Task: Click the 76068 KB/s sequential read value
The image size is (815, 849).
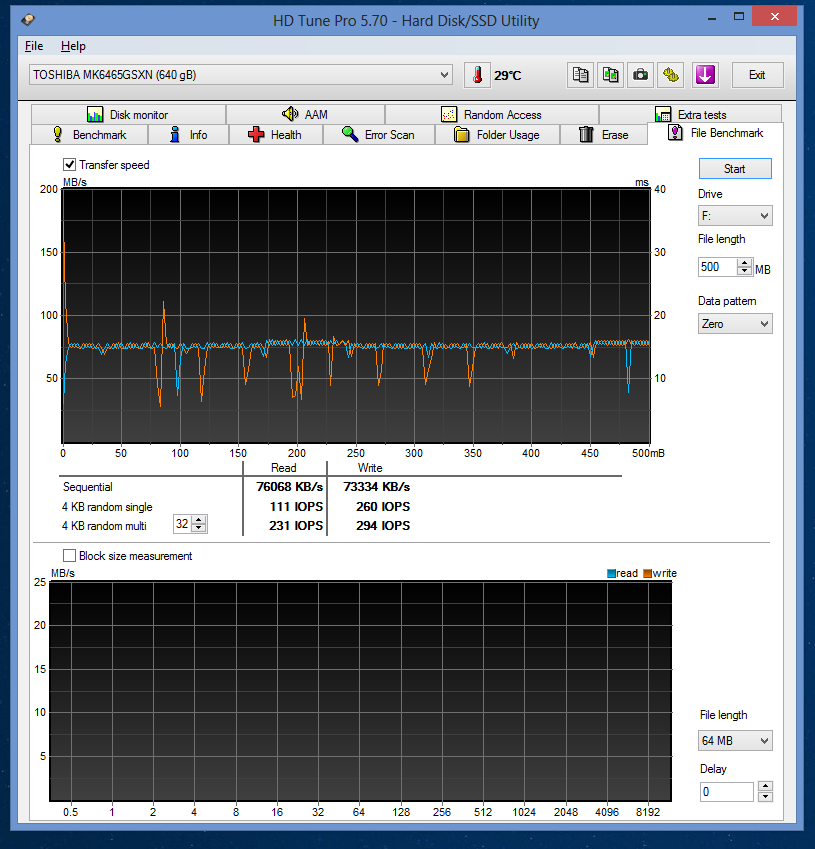Action: click(289, 487)
